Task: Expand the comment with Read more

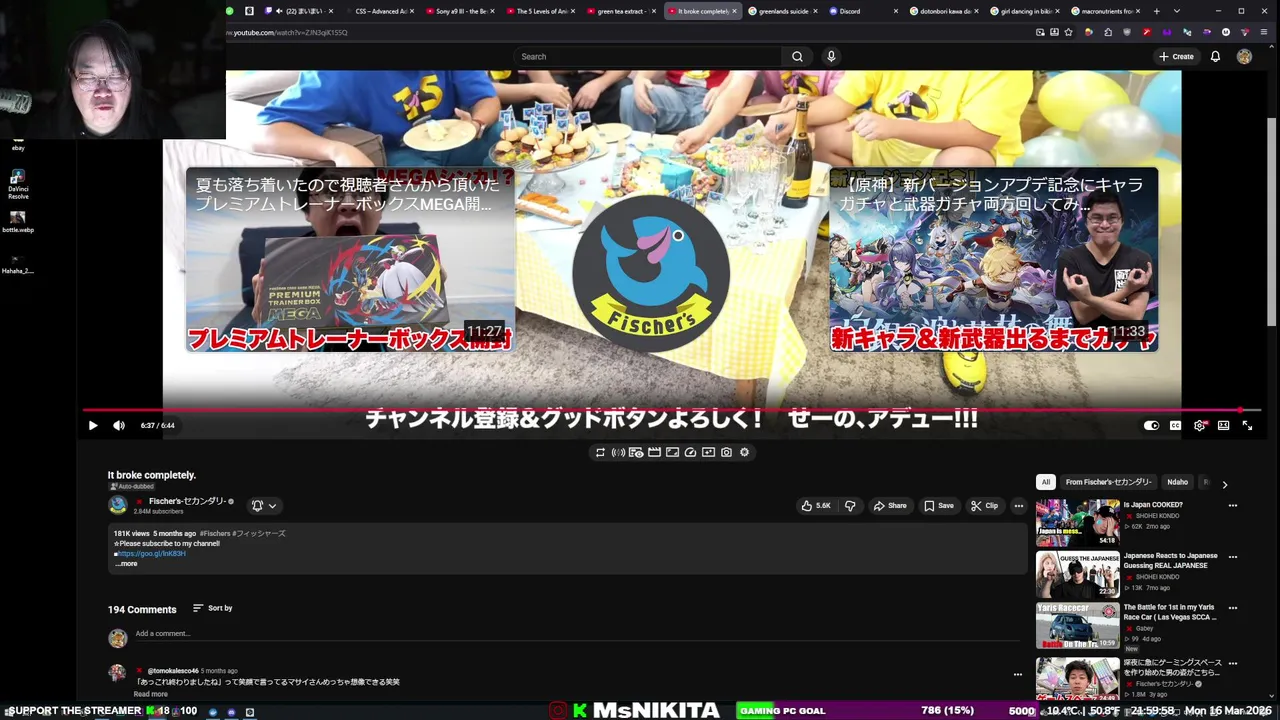Action: coord(151,694)
